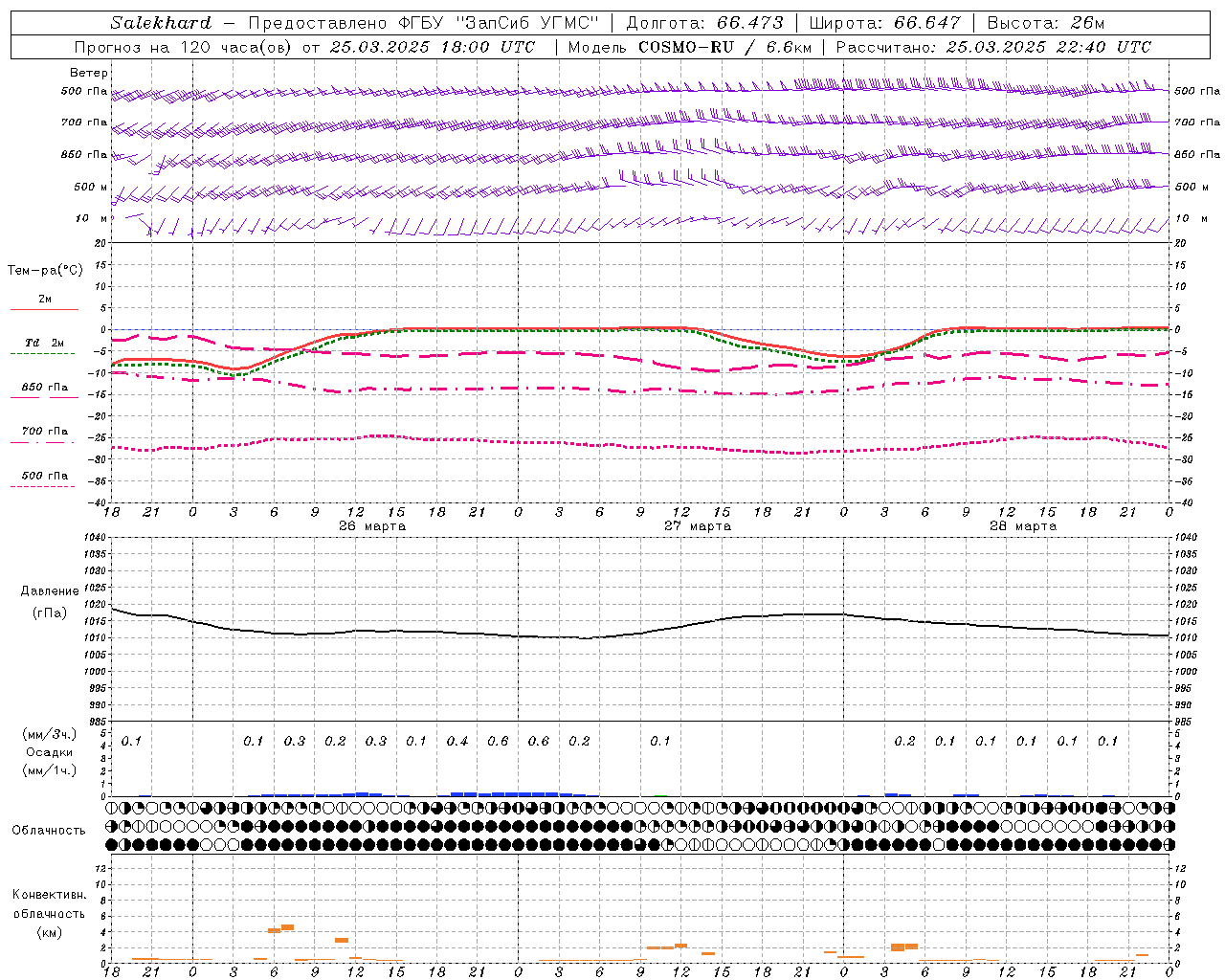Click the 1040 value on left pressure axis
Screen dimensions: 1225x980
[94, 537]
